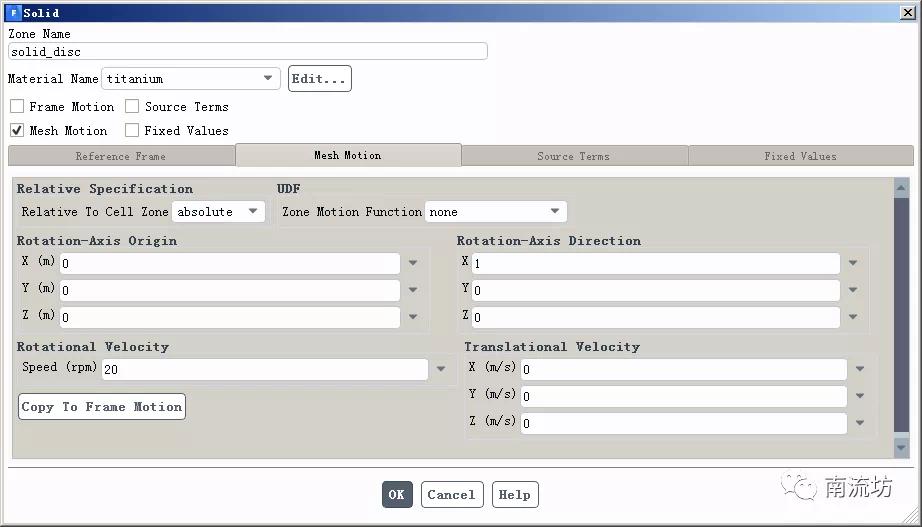Image resolution: width=922 pixels, height=527 pixels.
Task: Expand Translational Velocity Z options arrow
Action: [860, 423]
